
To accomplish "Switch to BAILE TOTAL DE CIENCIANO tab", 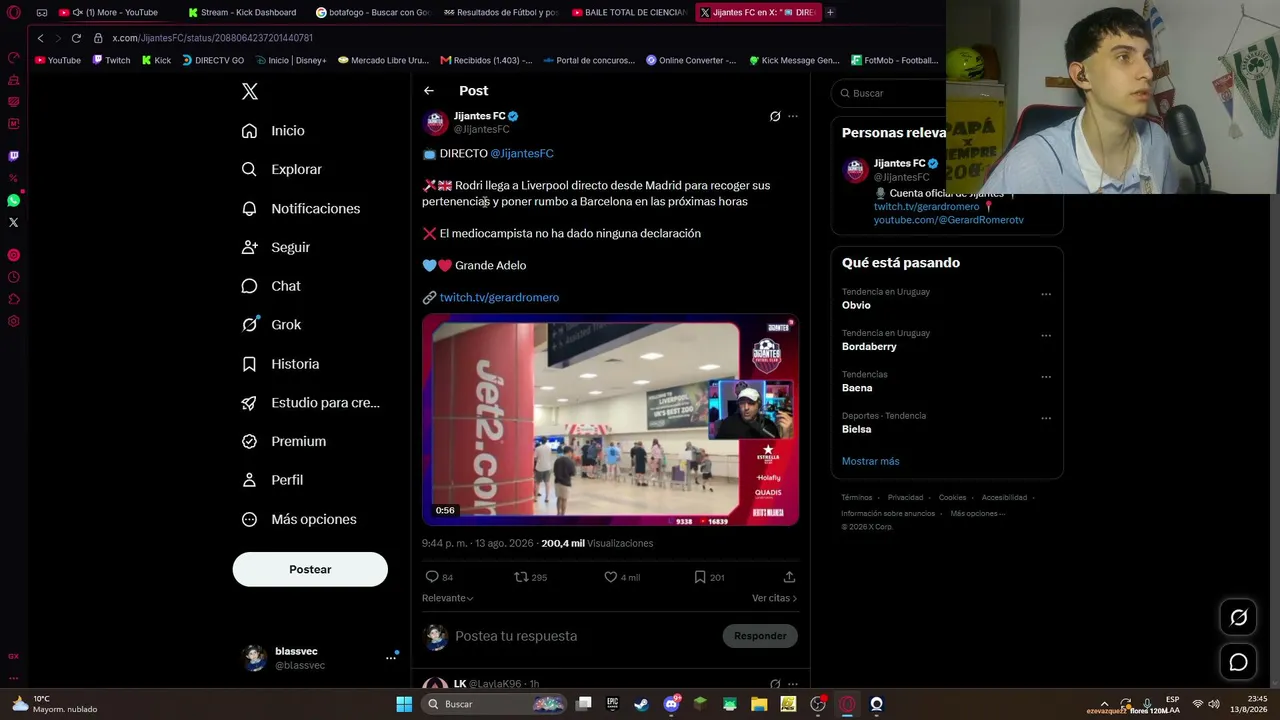I will click(629, 13).
